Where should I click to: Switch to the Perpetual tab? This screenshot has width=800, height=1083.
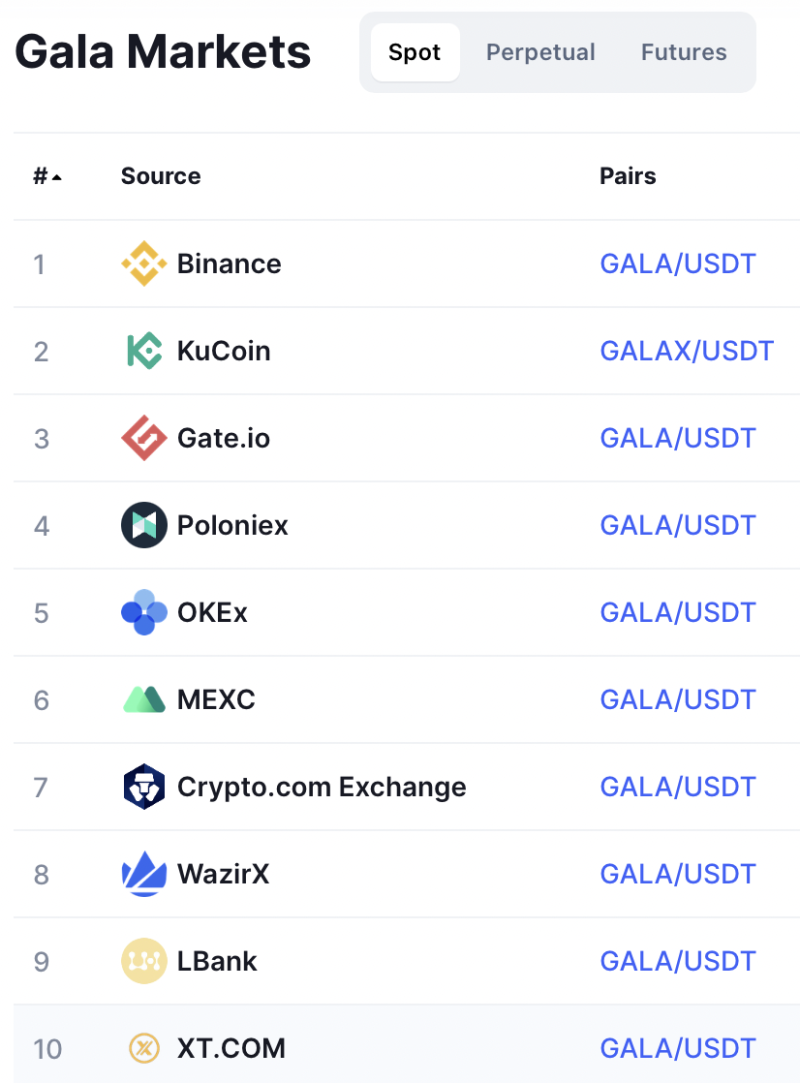pyautogui.click(x=540, y=52)
